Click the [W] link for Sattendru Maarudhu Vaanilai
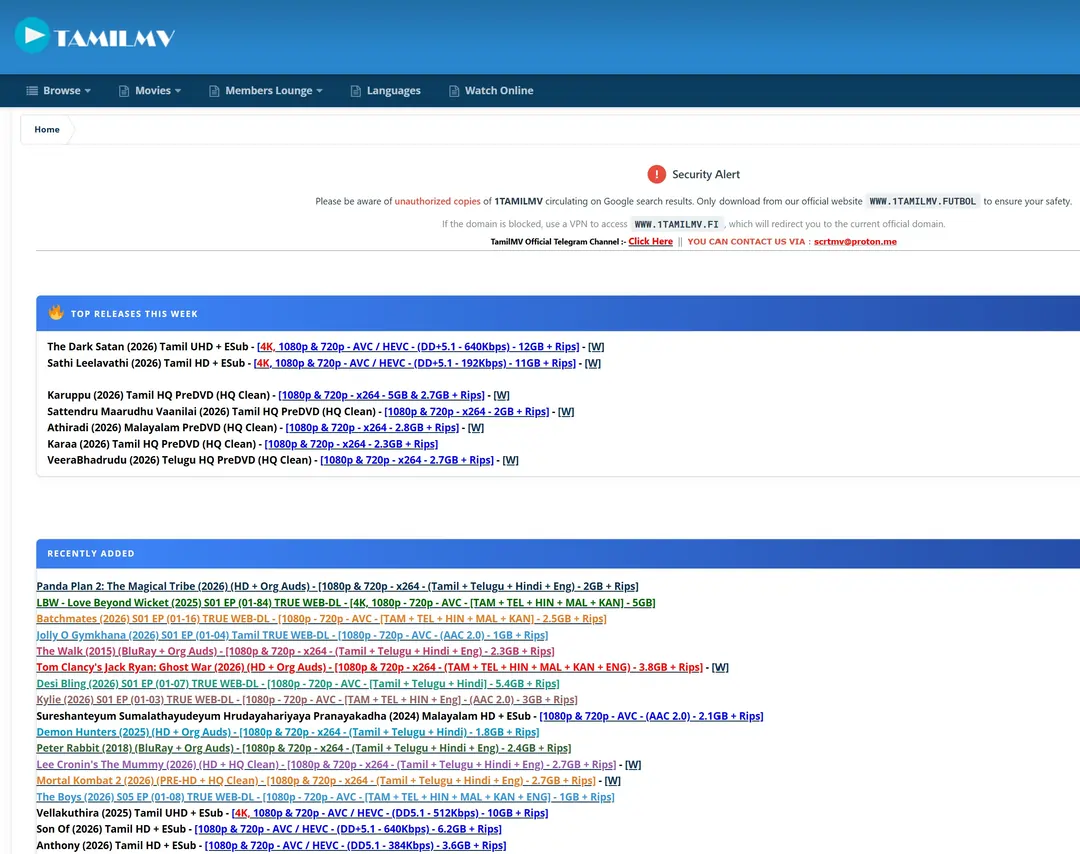The height and width of the screenshot is (854, 1080). (565, 411)
